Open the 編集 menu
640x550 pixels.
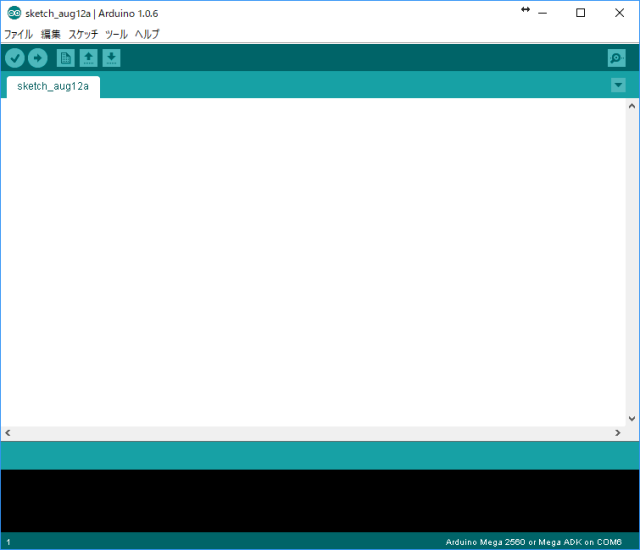pyautogui.click(x=51, y=34)
